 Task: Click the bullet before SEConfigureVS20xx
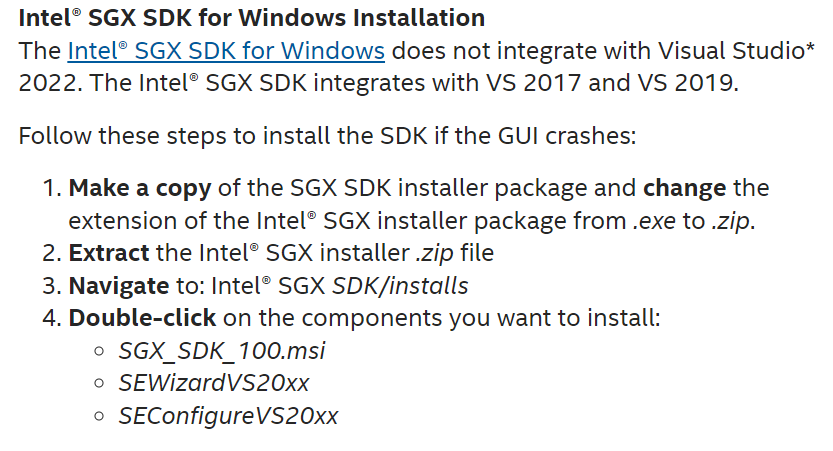coord(99,416)
